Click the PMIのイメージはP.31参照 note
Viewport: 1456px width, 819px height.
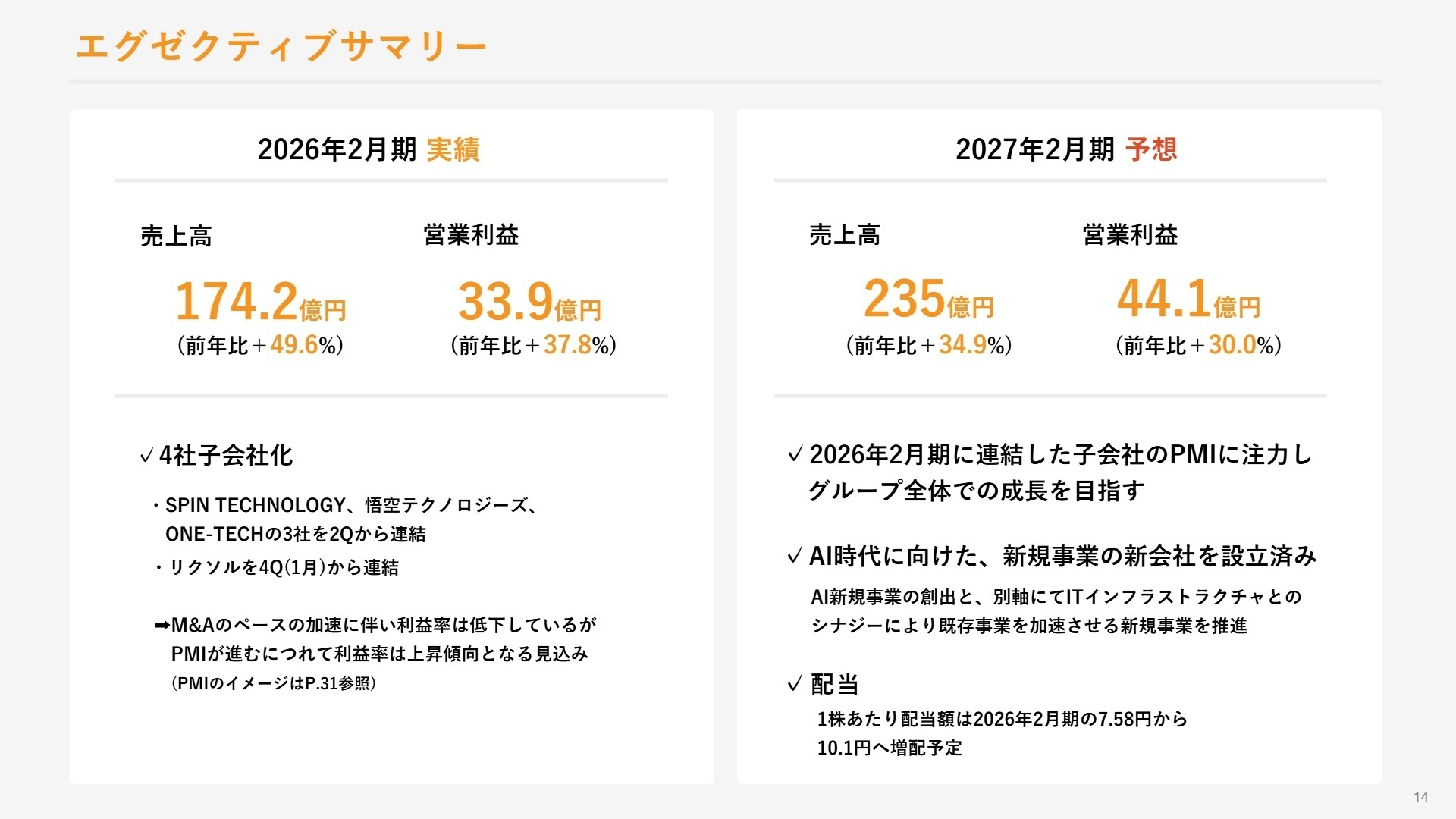tap(274, 683)
